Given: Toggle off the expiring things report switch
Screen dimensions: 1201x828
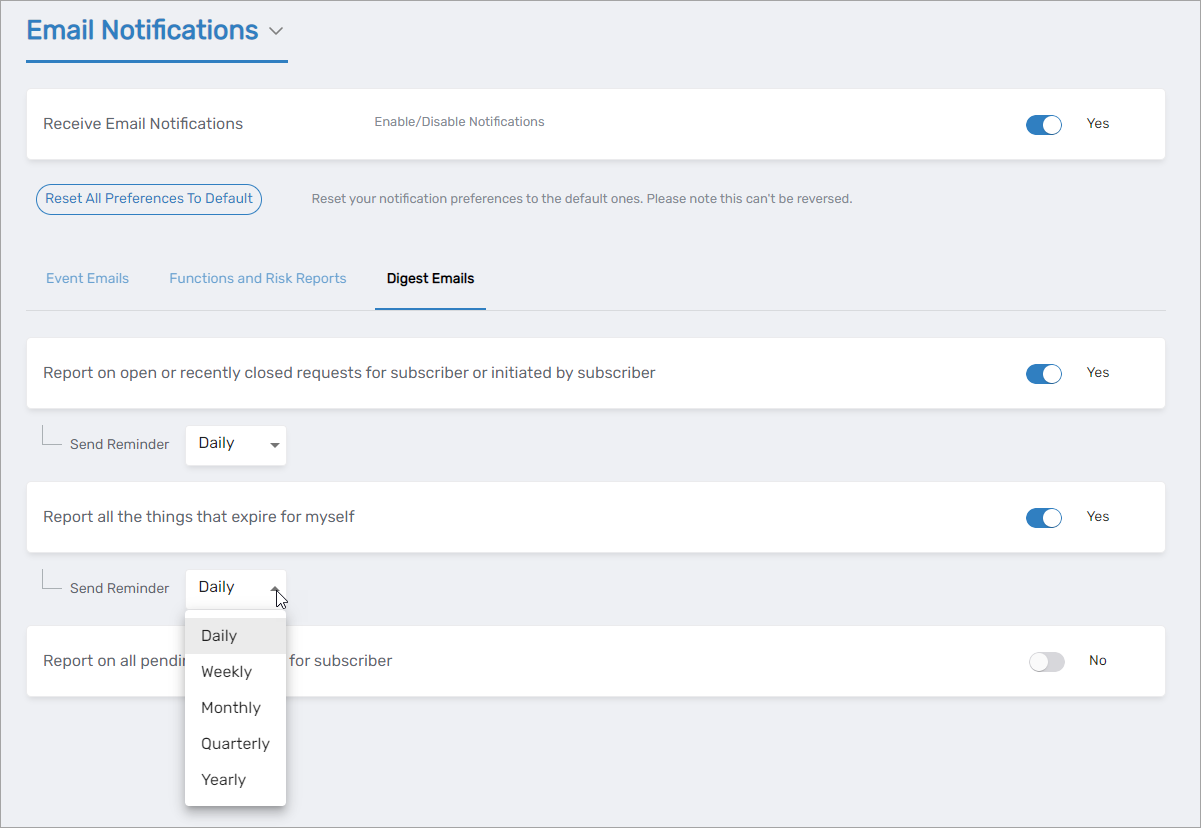Looking at the screenshot, I should tap(1043, 517).
